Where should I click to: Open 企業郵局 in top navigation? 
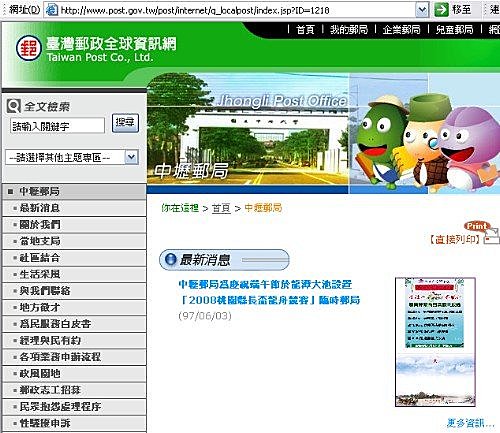click(x=401, y=30)
